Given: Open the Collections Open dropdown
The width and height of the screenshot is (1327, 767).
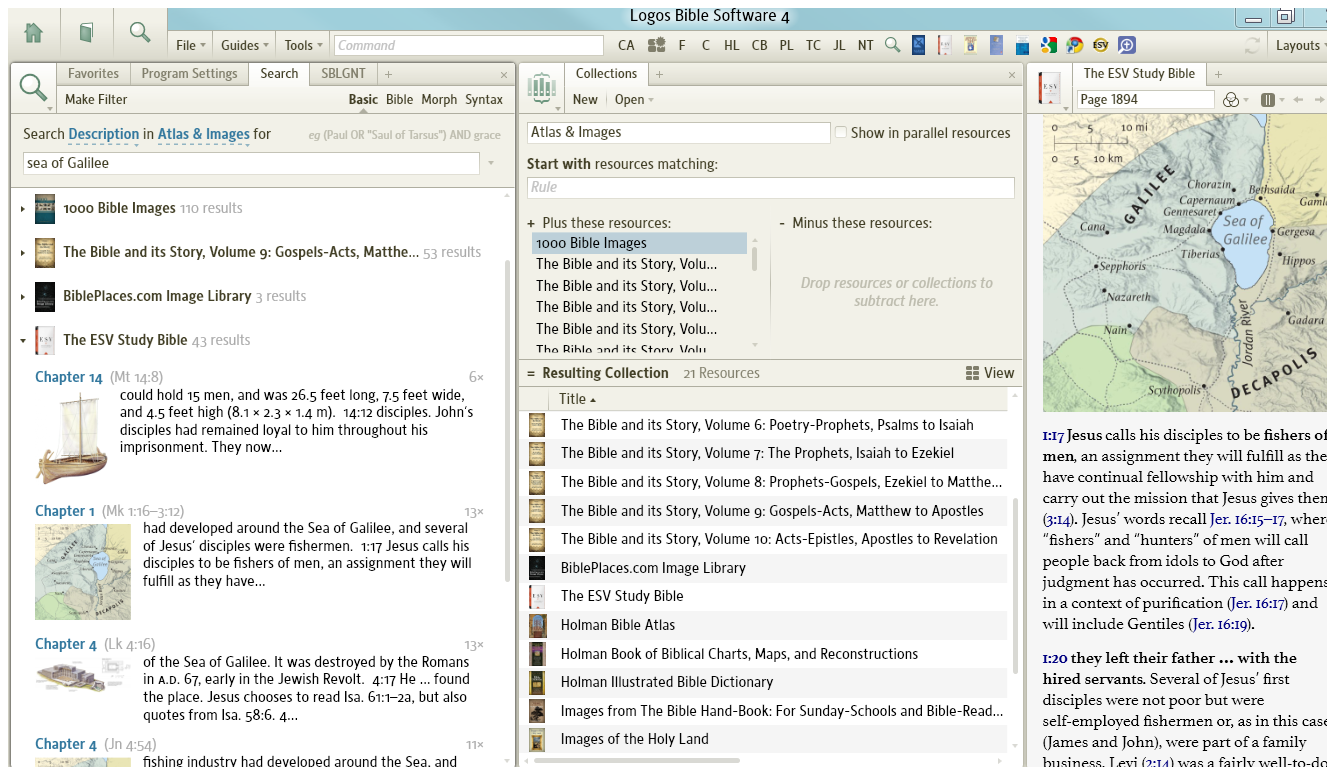Looking at the screenshot, I should click(634, 100).
